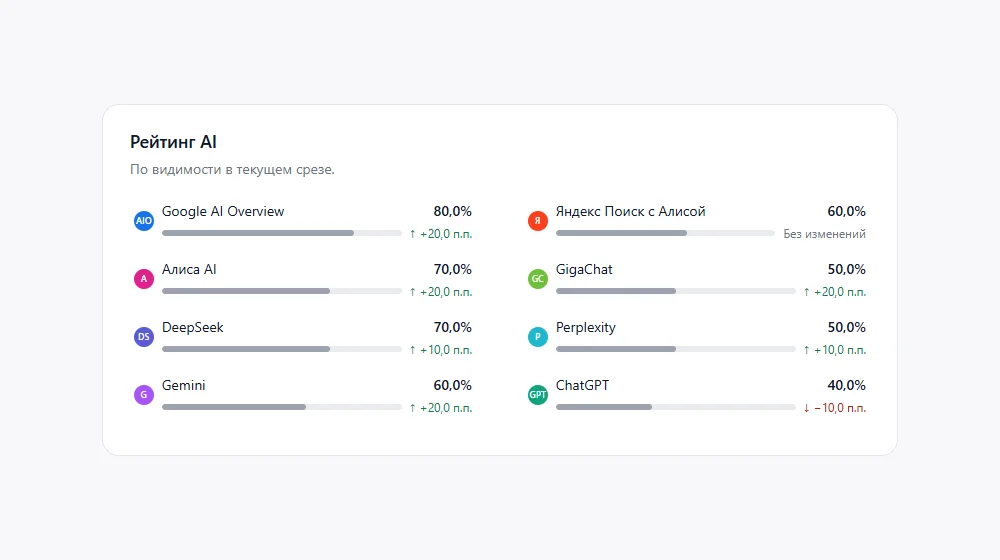Click the ChatGPT progress bar

675,408
